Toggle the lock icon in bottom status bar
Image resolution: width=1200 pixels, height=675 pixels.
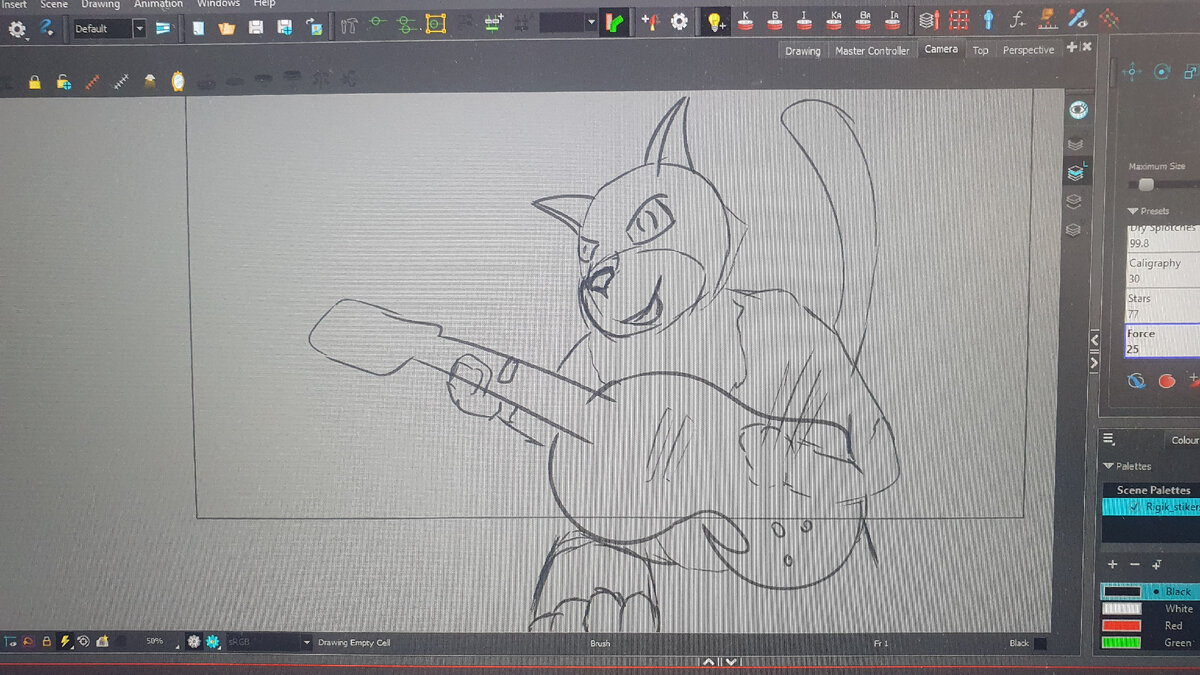click(47, 641)
